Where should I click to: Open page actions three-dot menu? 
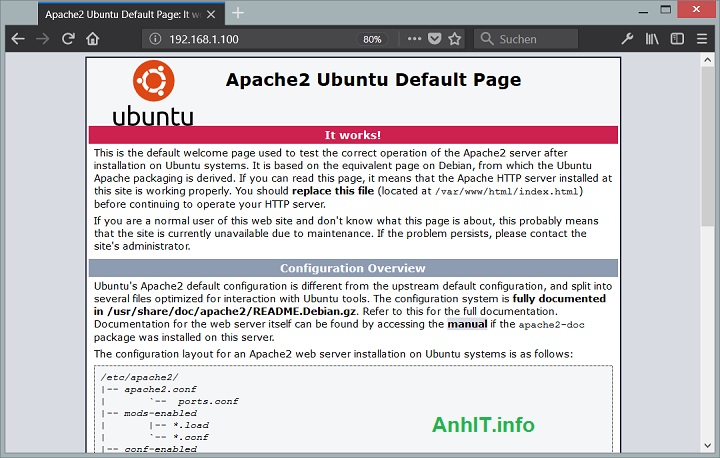tap(414, 39)
